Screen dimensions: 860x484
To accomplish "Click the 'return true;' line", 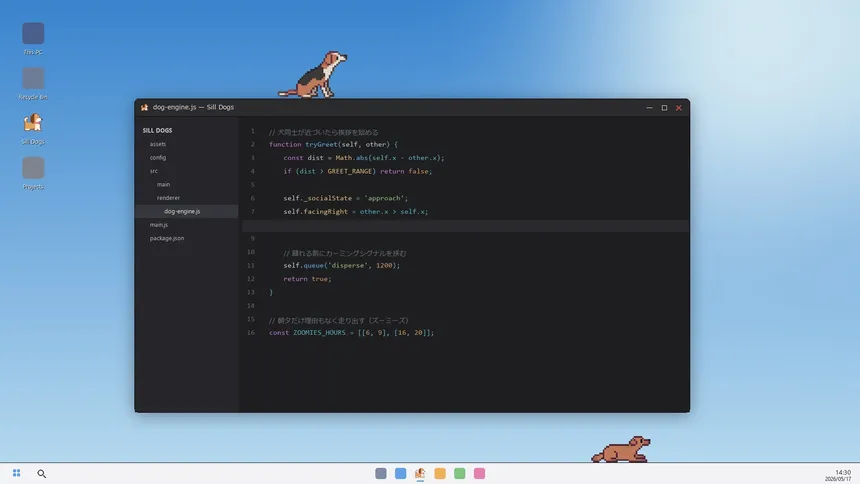I will pos(307,279).
